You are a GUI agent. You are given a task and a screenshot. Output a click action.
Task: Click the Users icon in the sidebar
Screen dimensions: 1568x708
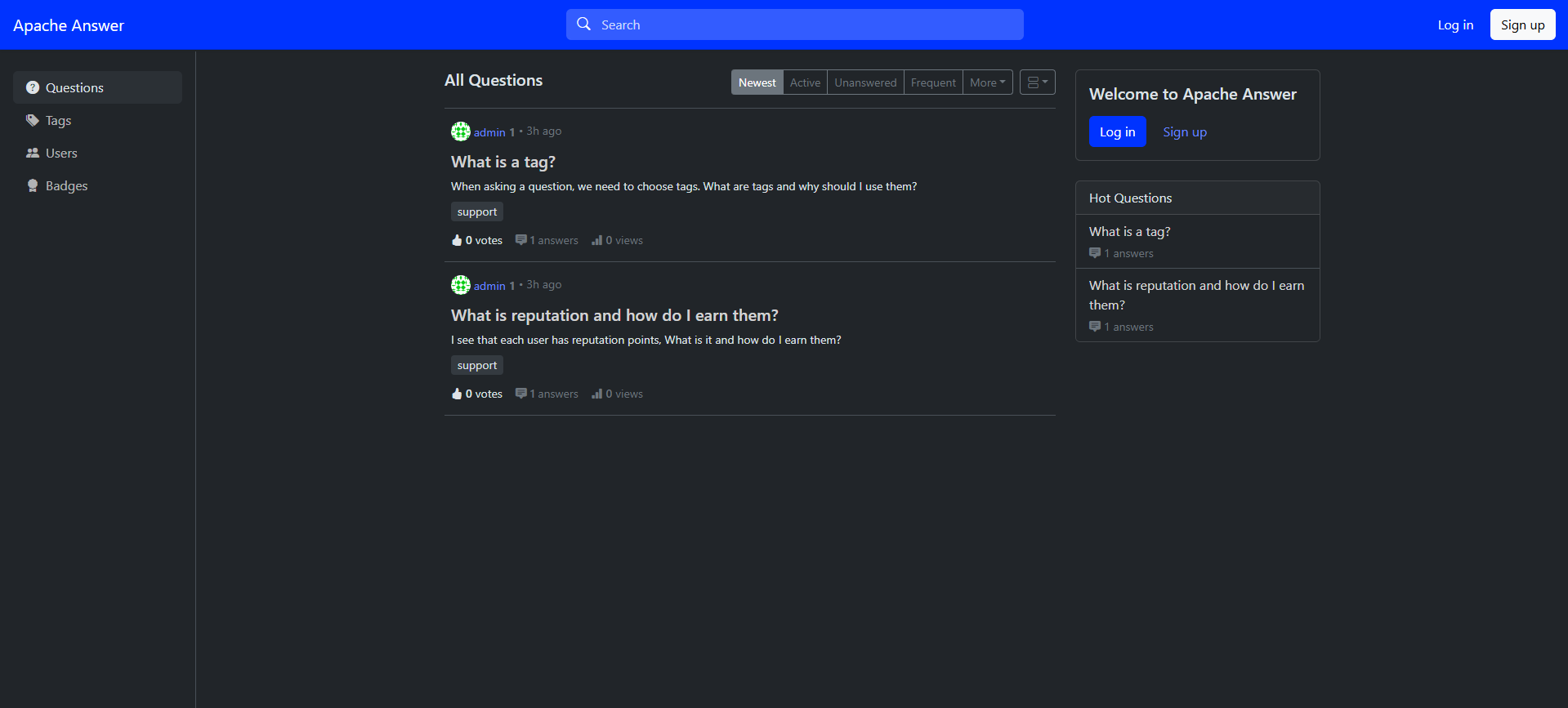(x=33, y=153)
